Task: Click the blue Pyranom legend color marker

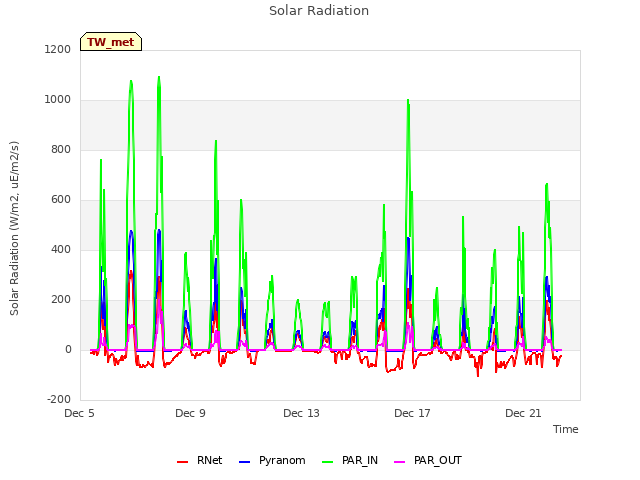Action: pyautogui.click(x=244, y=462)
